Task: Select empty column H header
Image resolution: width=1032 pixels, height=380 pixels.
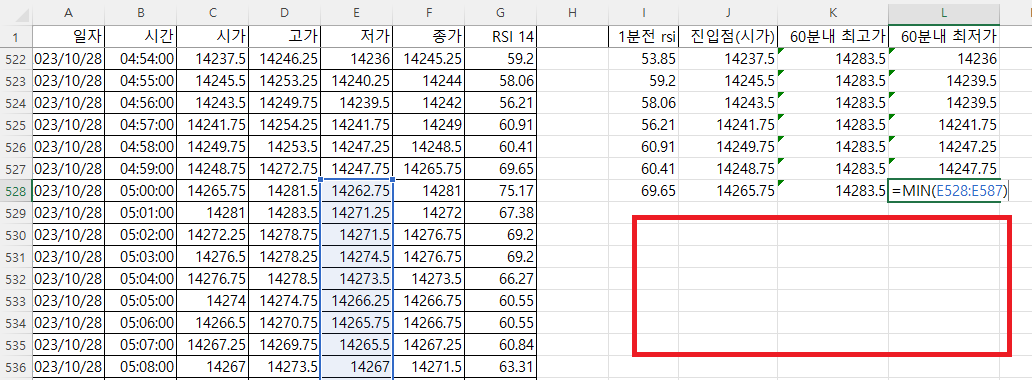Action: click(572, 13)
